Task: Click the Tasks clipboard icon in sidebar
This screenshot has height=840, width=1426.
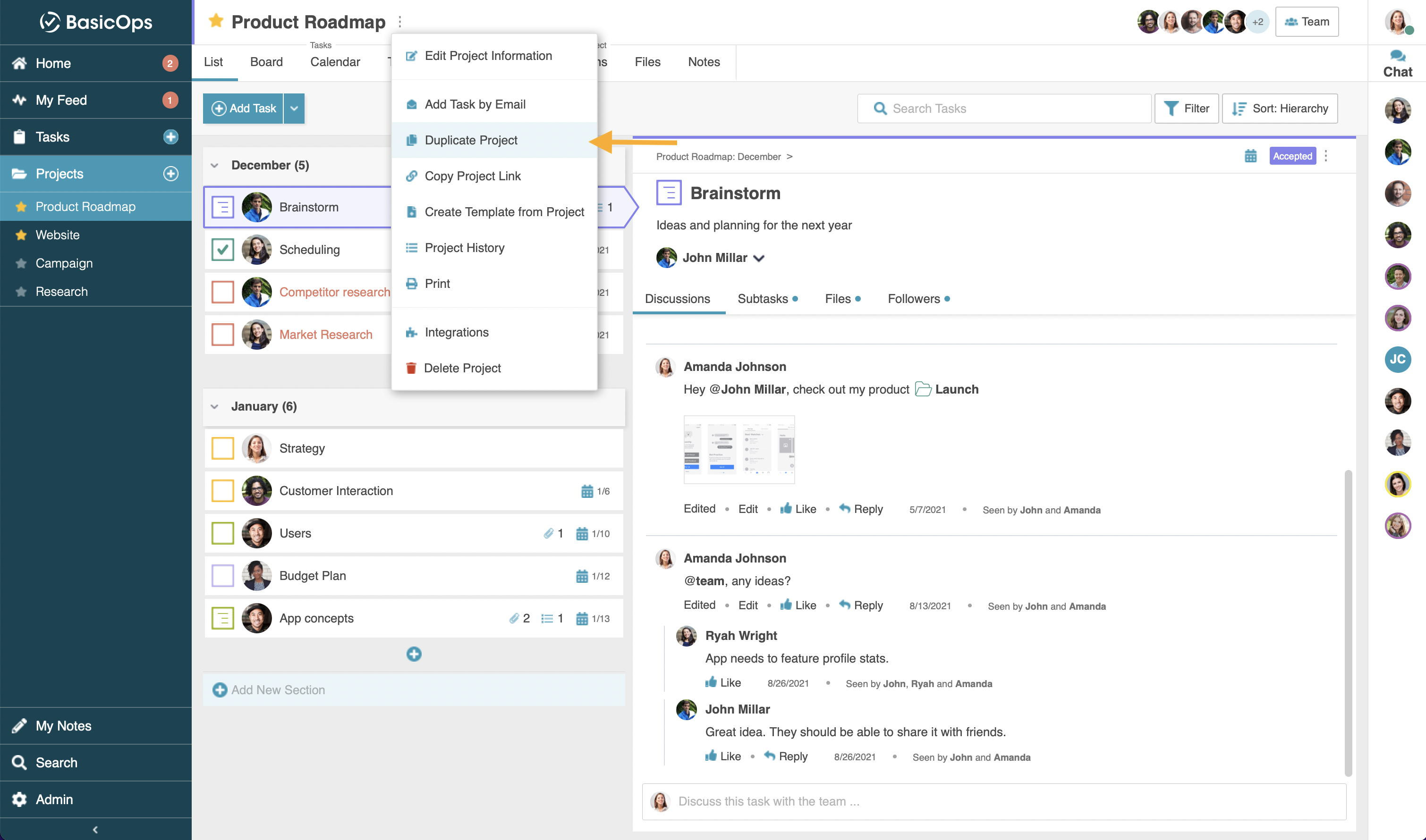Action: click(19, 136)
